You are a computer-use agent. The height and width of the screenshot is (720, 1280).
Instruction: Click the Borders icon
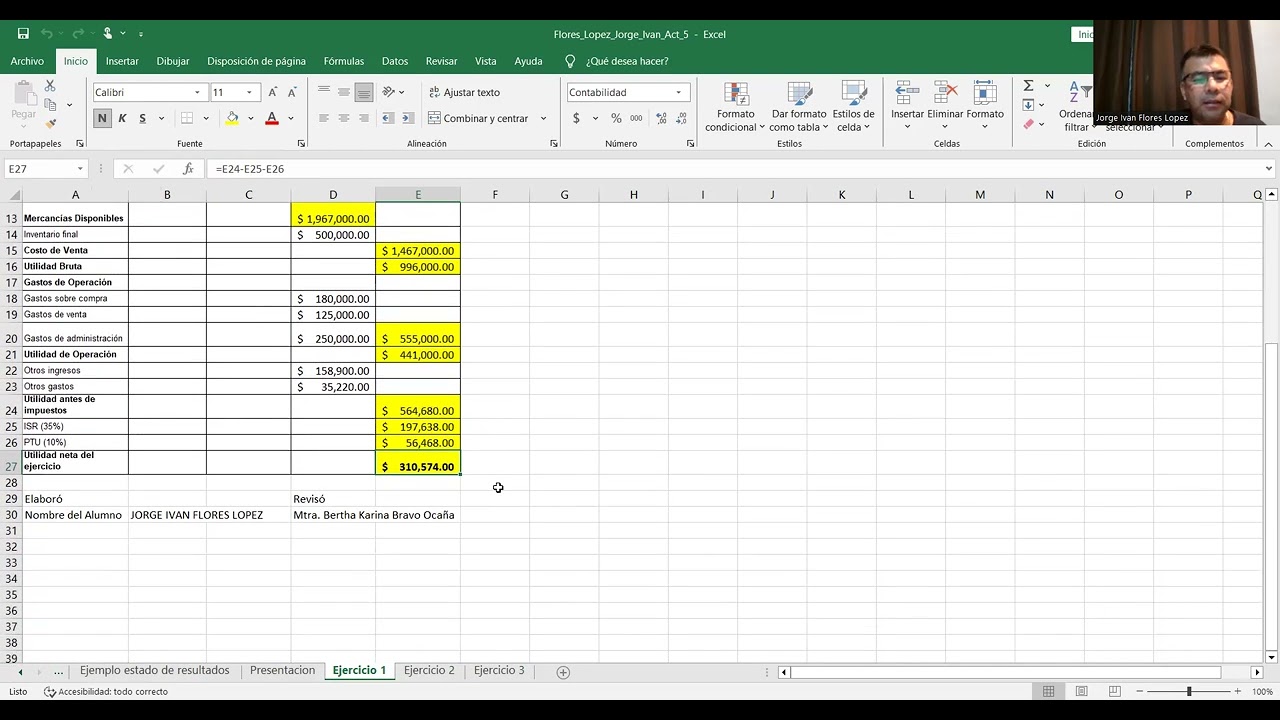point(187,118)
